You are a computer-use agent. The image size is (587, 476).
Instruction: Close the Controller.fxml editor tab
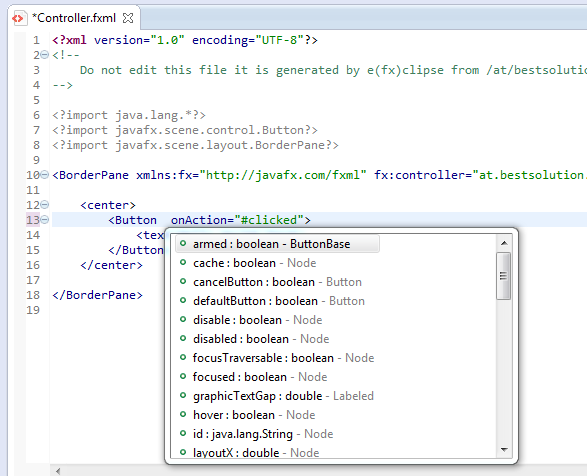coord(128,18)
